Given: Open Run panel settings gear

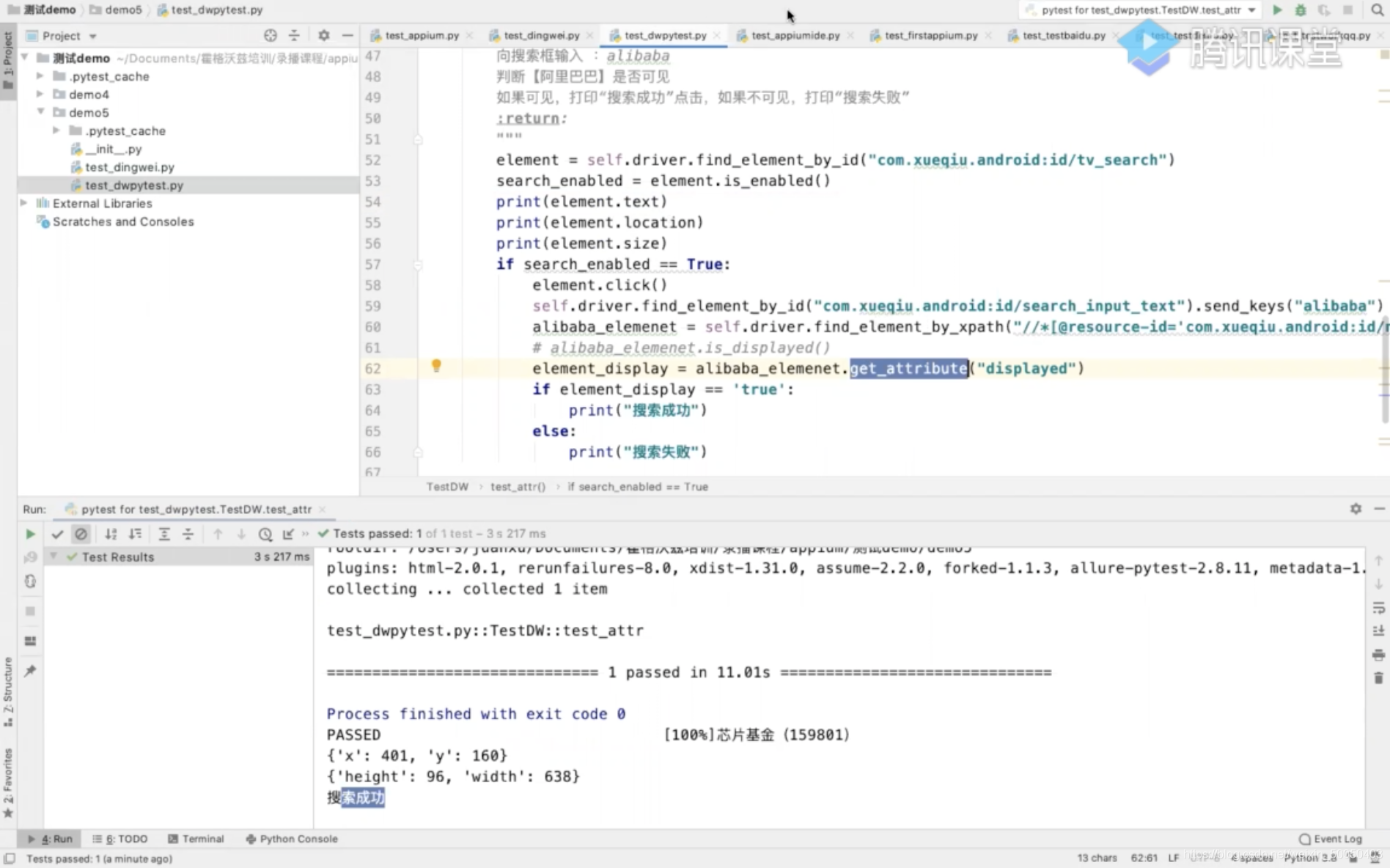Looking at the screenshot, I should [x=1356, y=509].
